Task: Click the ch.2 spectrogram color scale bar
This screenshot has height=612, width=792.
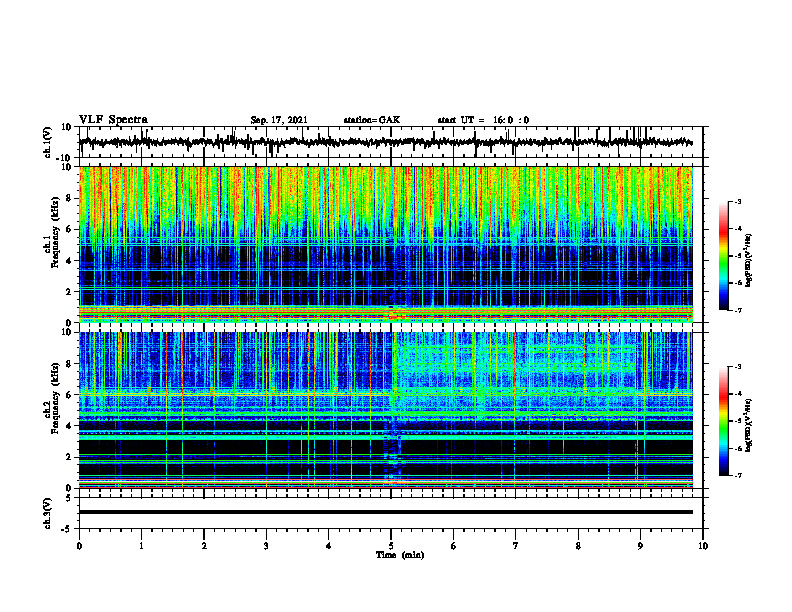Action: [723, 421]
